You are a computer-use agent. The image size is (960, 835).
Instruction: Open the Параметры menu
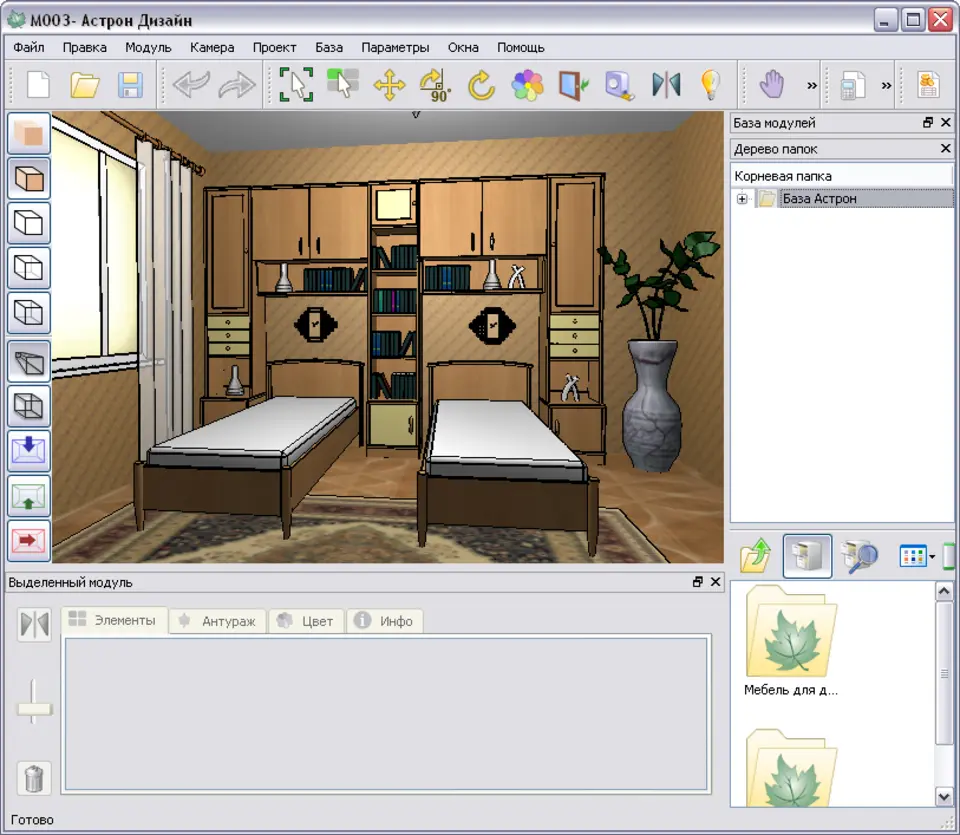(x=395, y=47)
